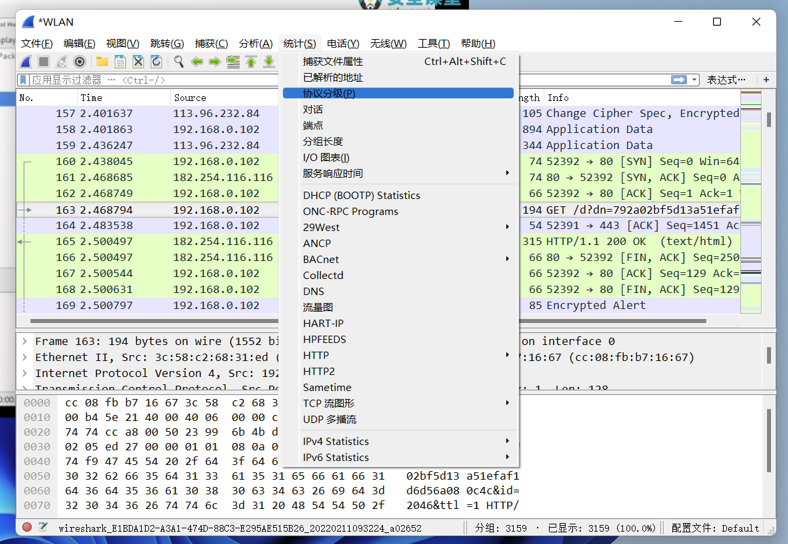
Task: Save the capture file
Action: pyautogui.click(x=120, y=62)
